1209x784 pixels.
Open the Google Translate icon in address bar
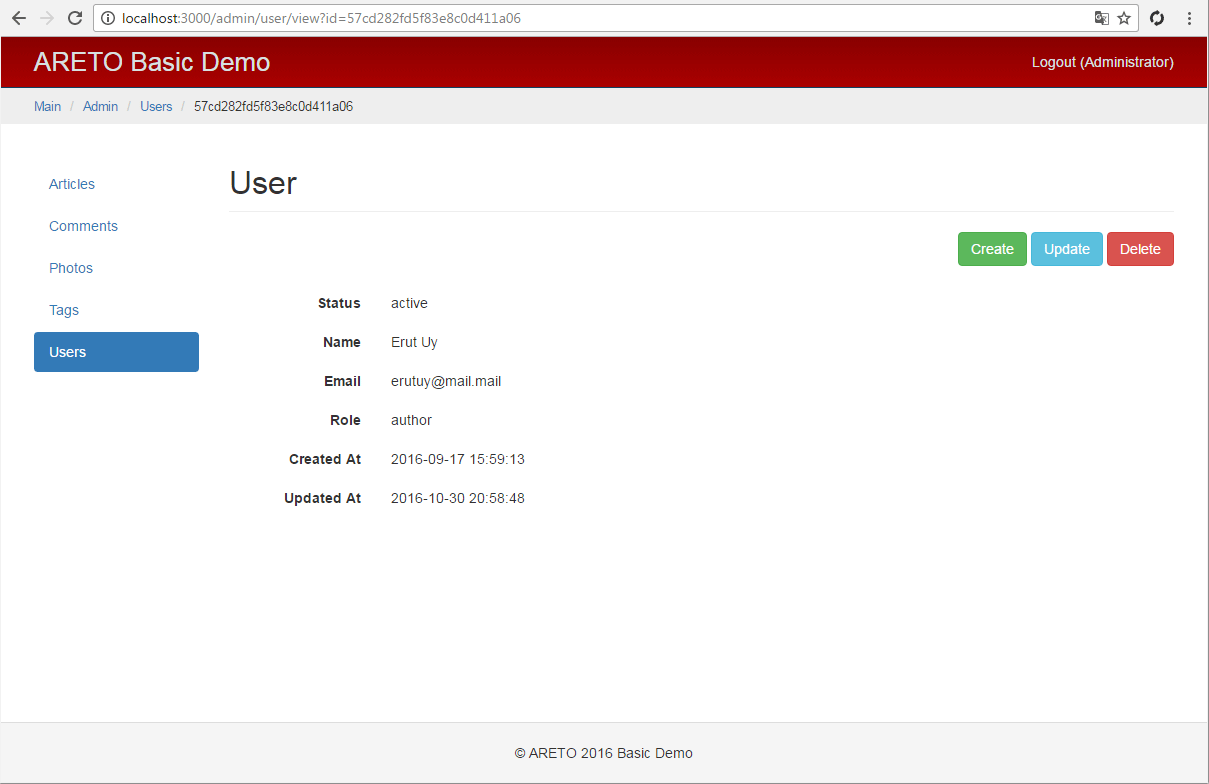1101,18
